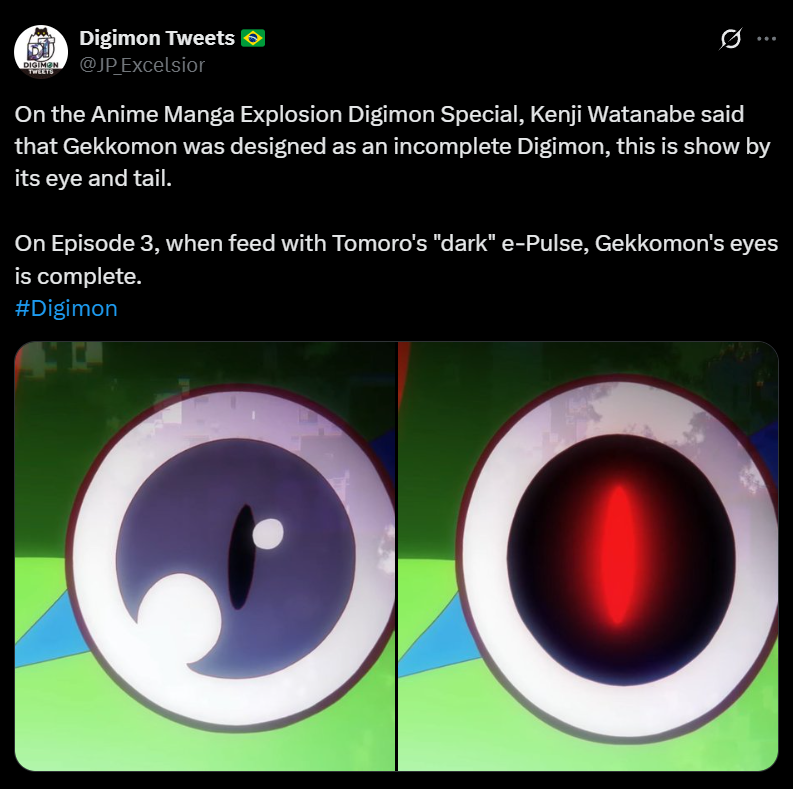793x789 pixels.
Task: Follow the #Digimon hashtag link
Action: 66,308
